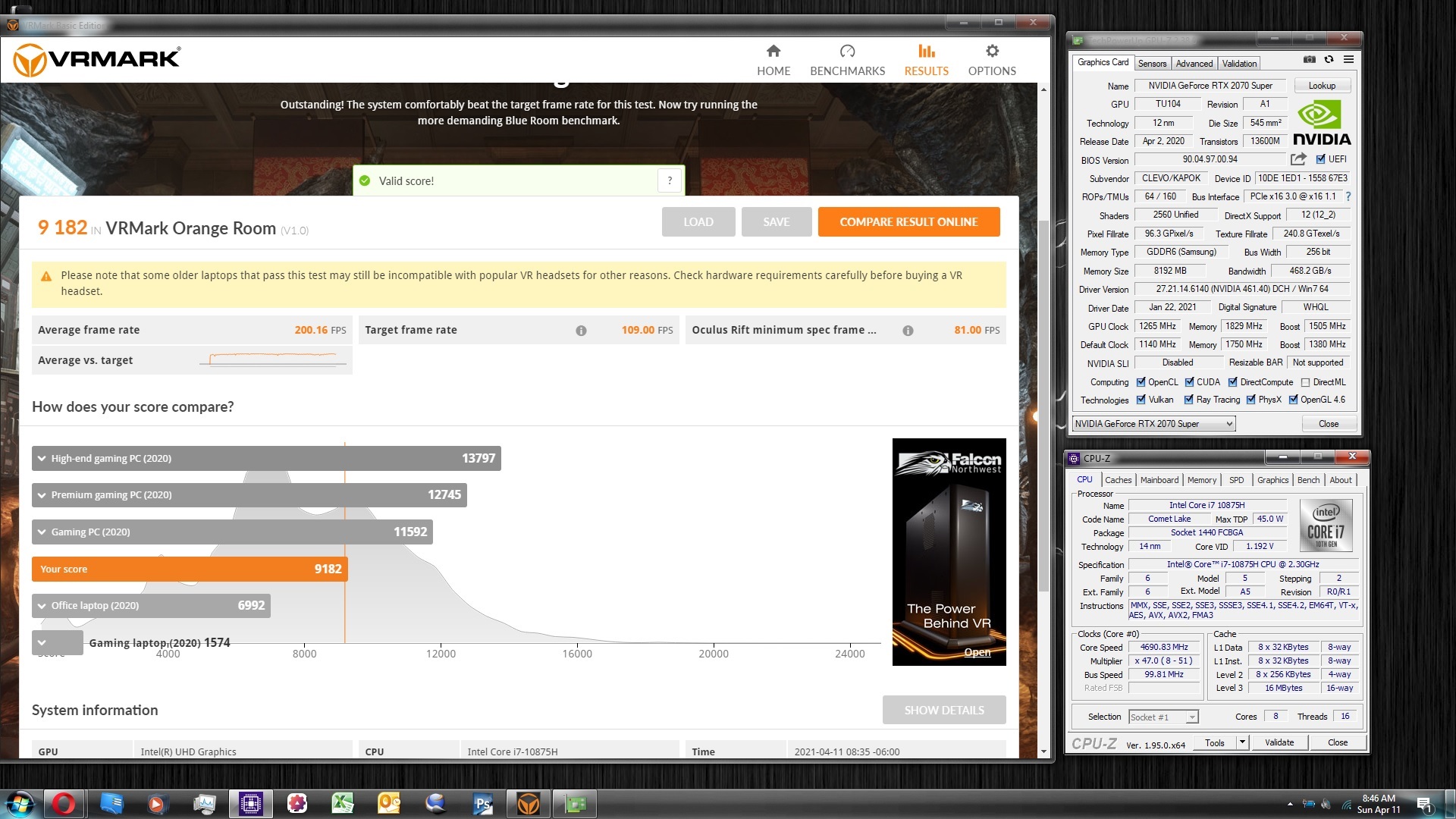
Task: Click the GPU-Z refresh icon
Action: [x=1329, y=60]
